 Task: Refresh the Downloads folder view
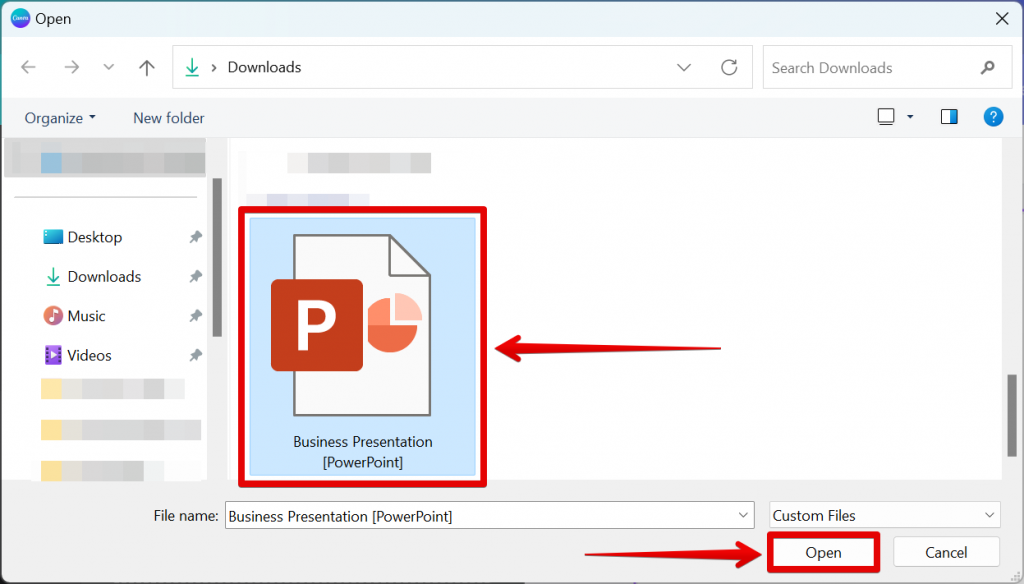(x=729, y=68)
